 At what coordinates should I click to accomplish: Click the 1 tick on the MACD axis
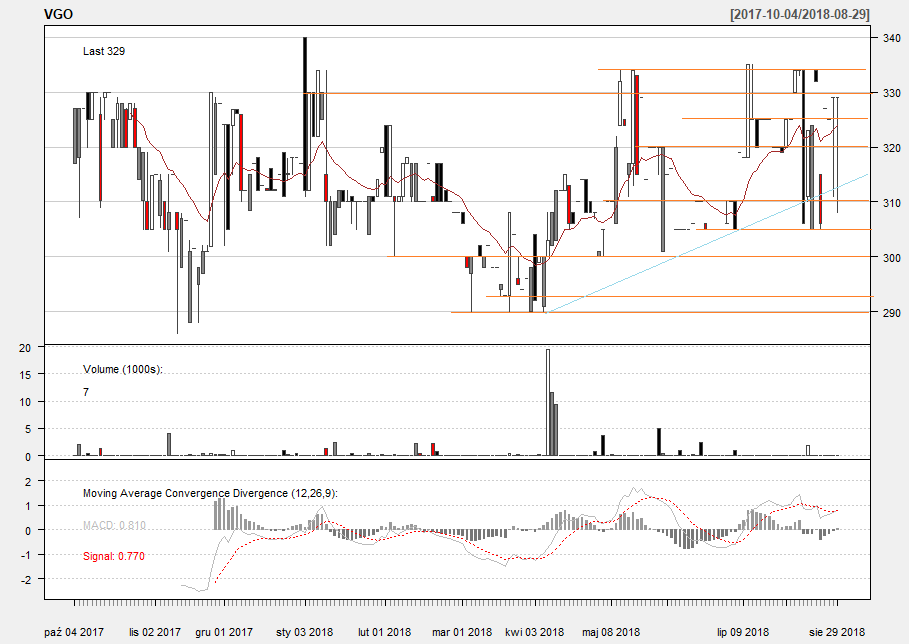[x=27, y=505]
